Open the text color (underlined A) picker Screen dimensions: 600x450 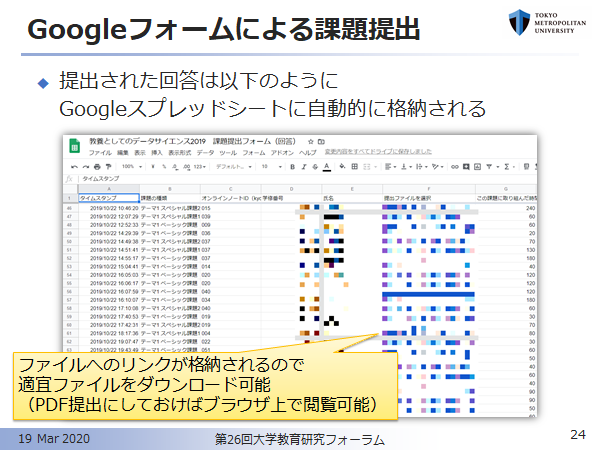click(327, 167)
